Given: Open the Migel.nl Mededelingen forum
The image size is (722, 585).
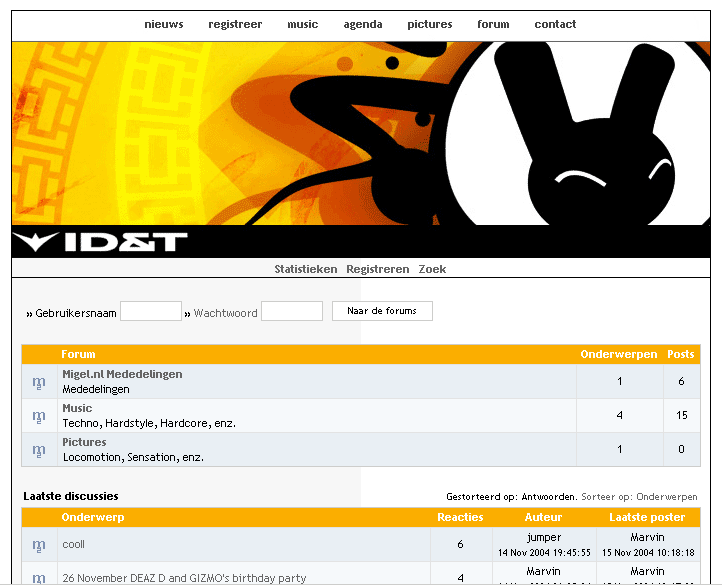Looking at the screenshot, I should [x=122, y=374].
